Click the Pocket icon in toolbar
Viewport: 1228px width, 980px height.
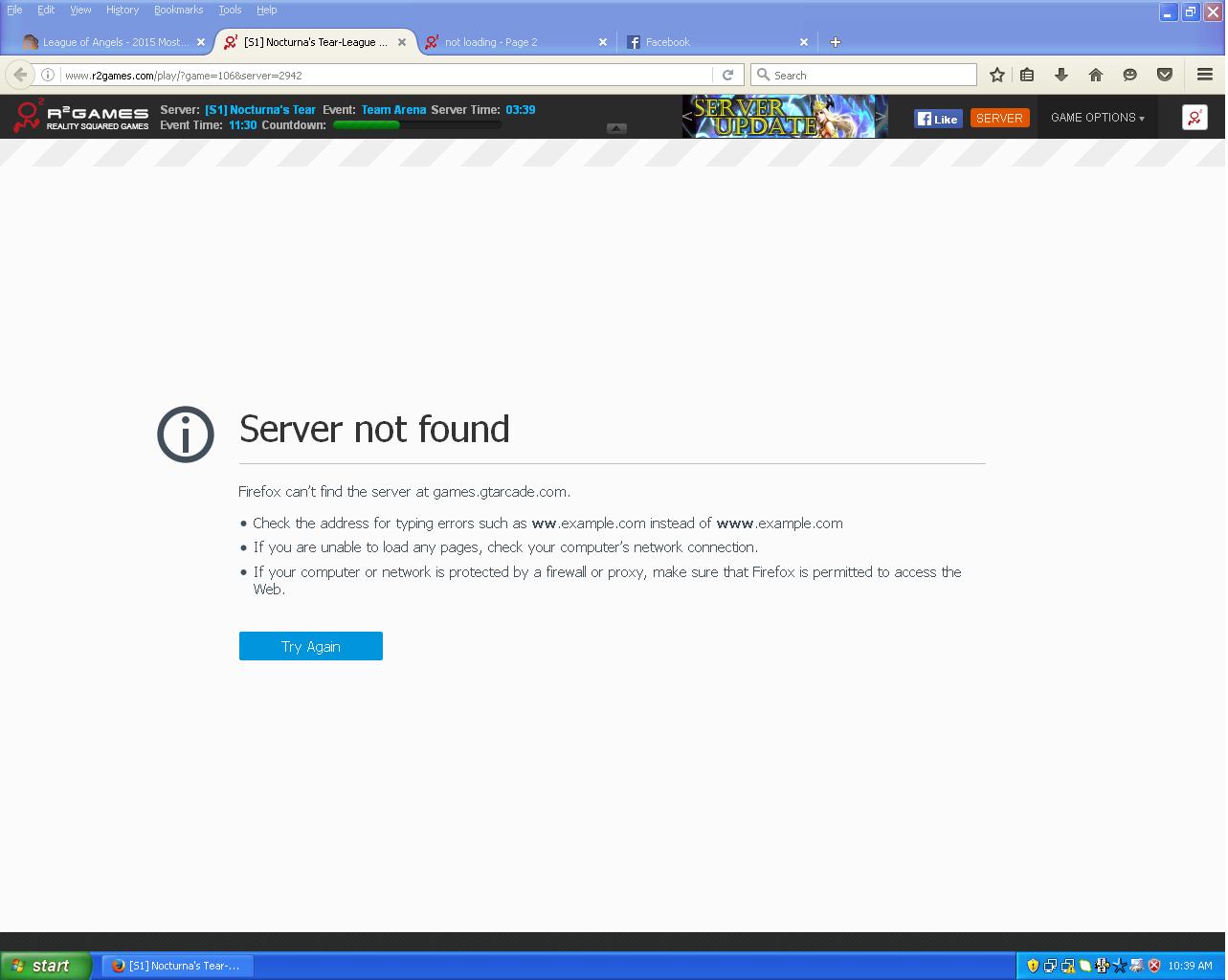point(1164,75)
